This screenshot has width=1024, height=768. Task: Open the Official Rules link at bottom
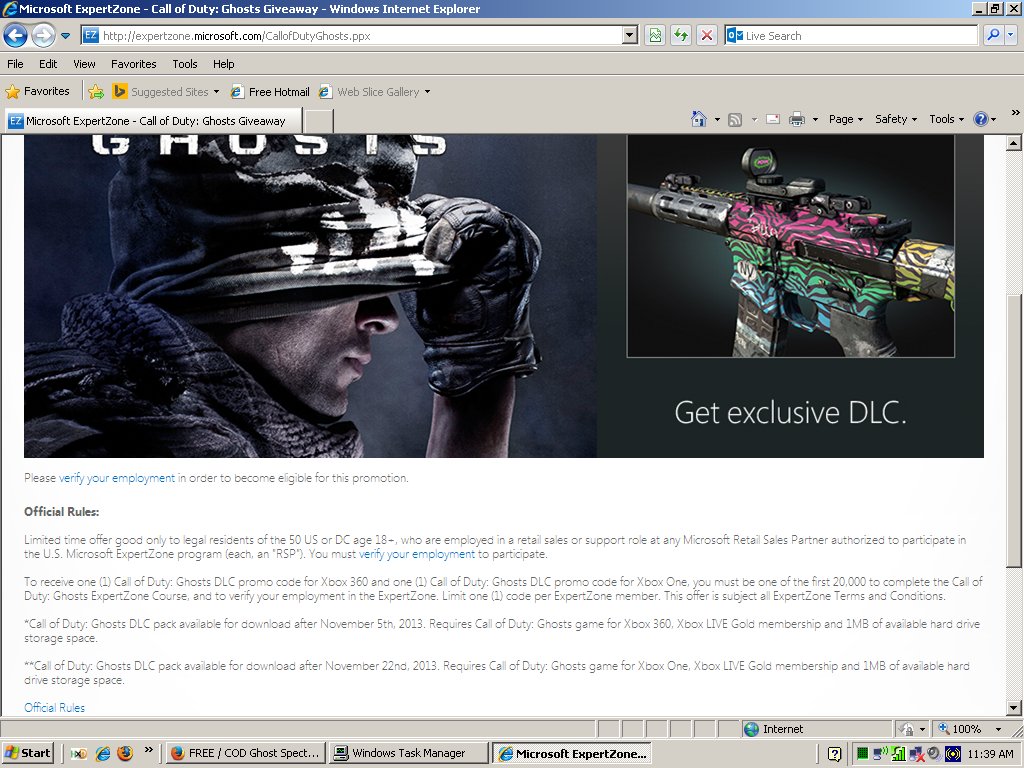54,707
